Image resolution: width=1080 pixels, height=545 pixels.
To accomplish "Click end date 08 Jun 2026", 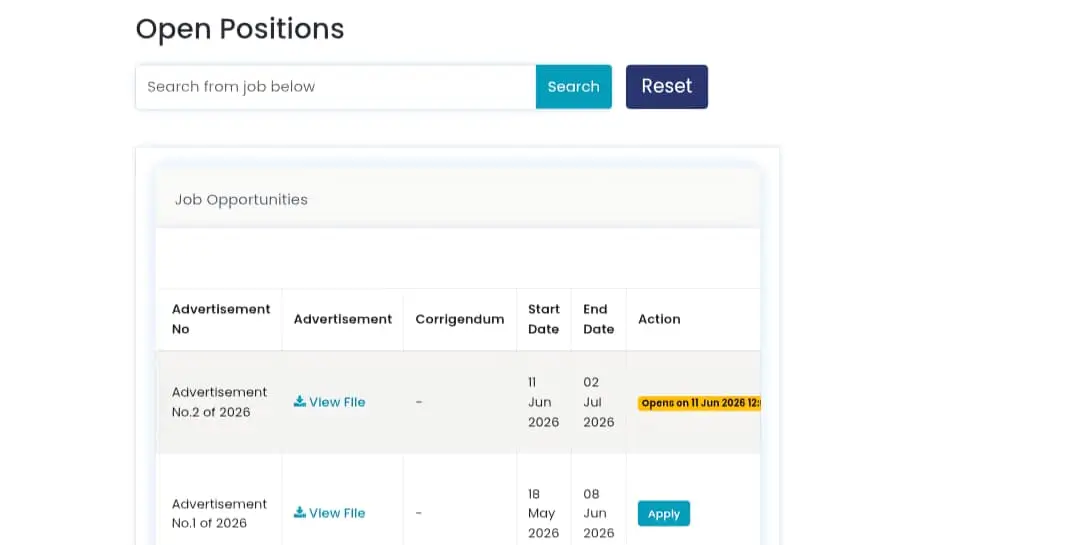I will click(x=598, y=513).
